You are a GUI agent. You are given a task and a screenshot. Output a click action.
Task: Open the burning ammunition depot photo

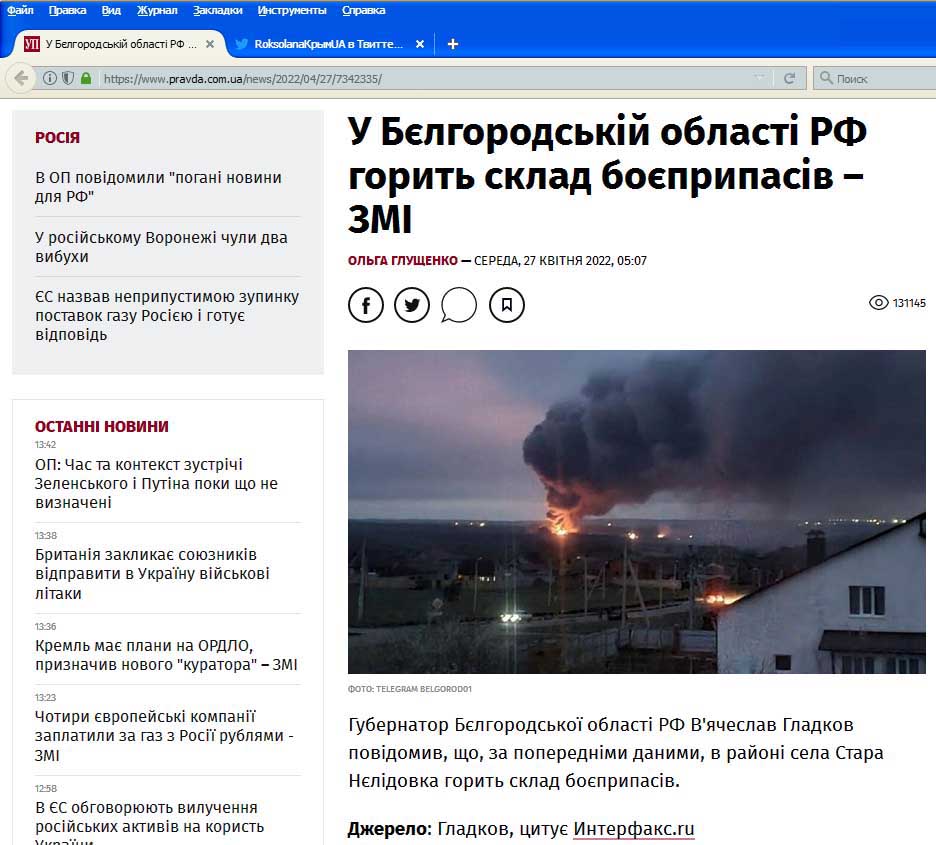(x=637, y=511)
